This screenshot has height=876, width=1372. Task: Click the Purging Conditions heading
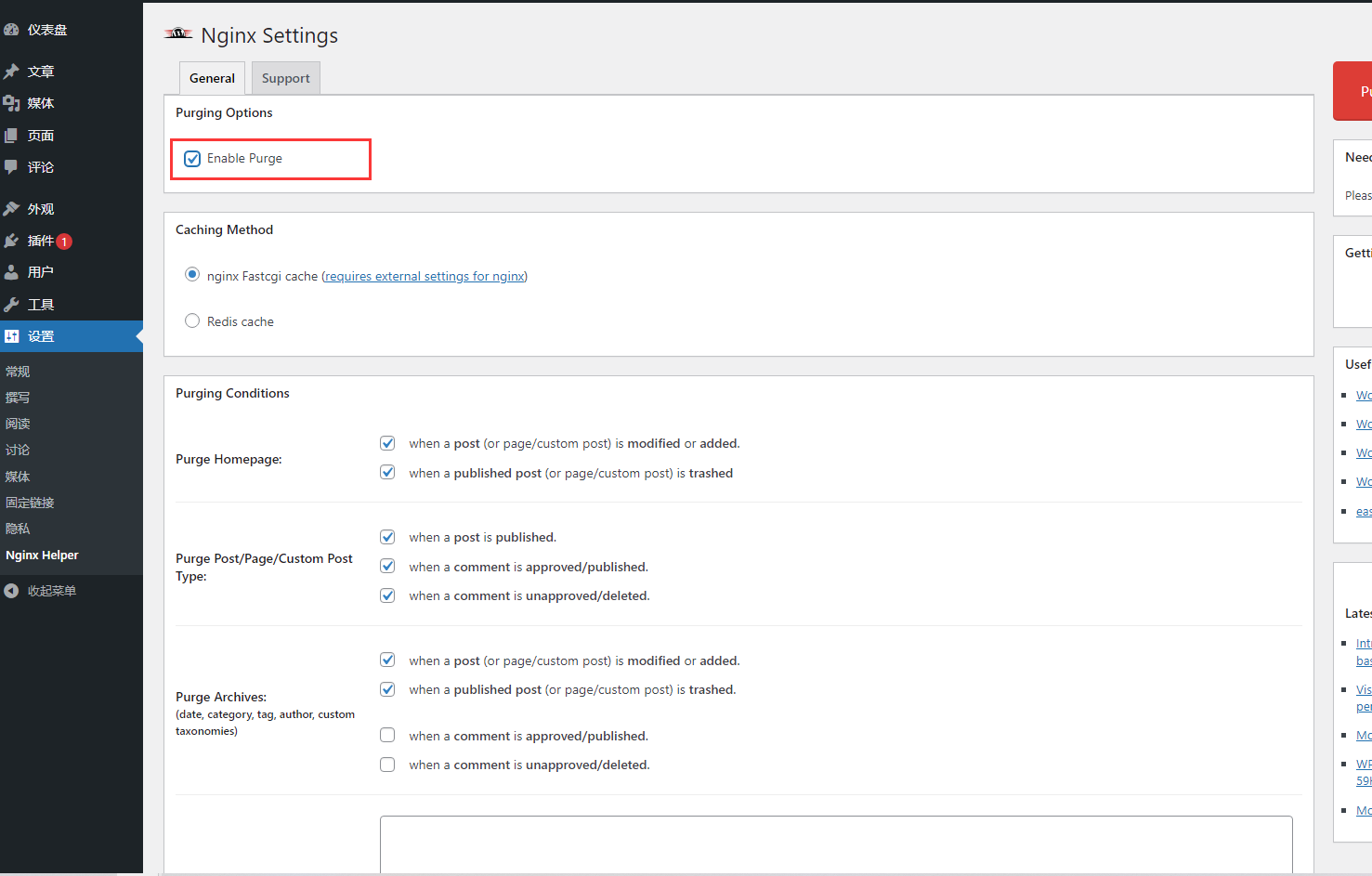pos(232,393)
